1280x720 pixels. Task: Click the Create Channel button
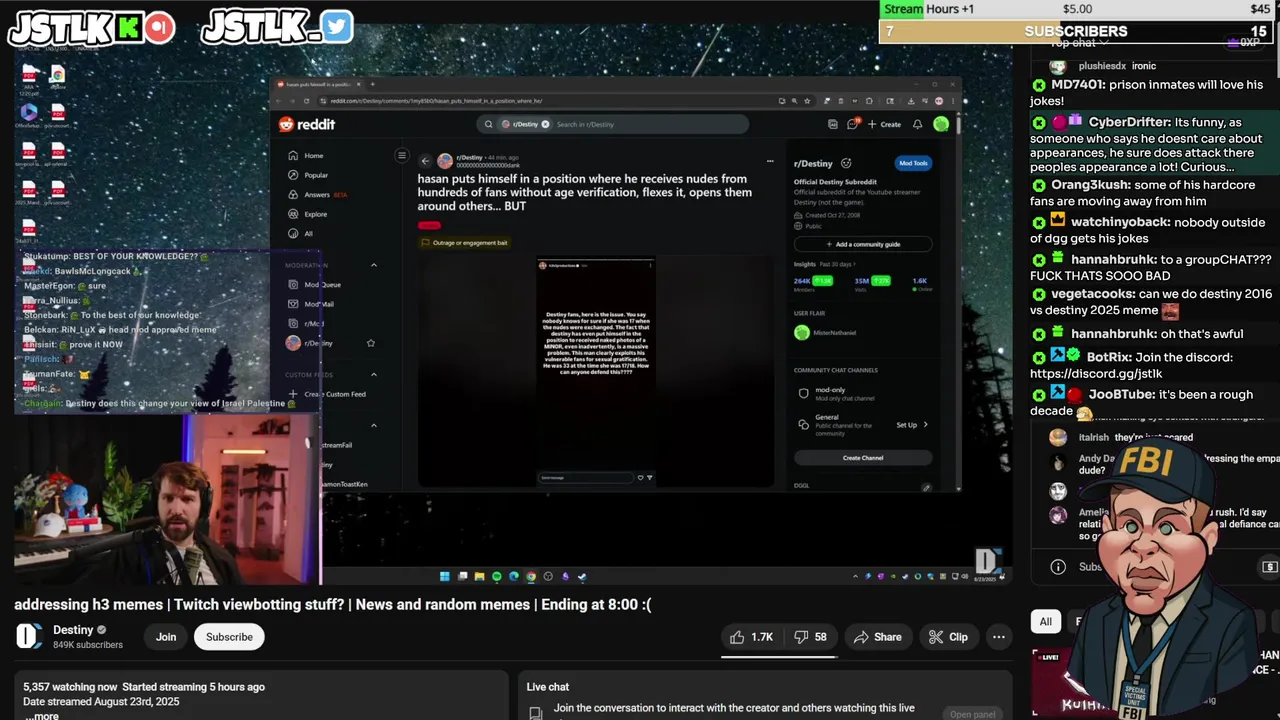(x=863, y=458)
